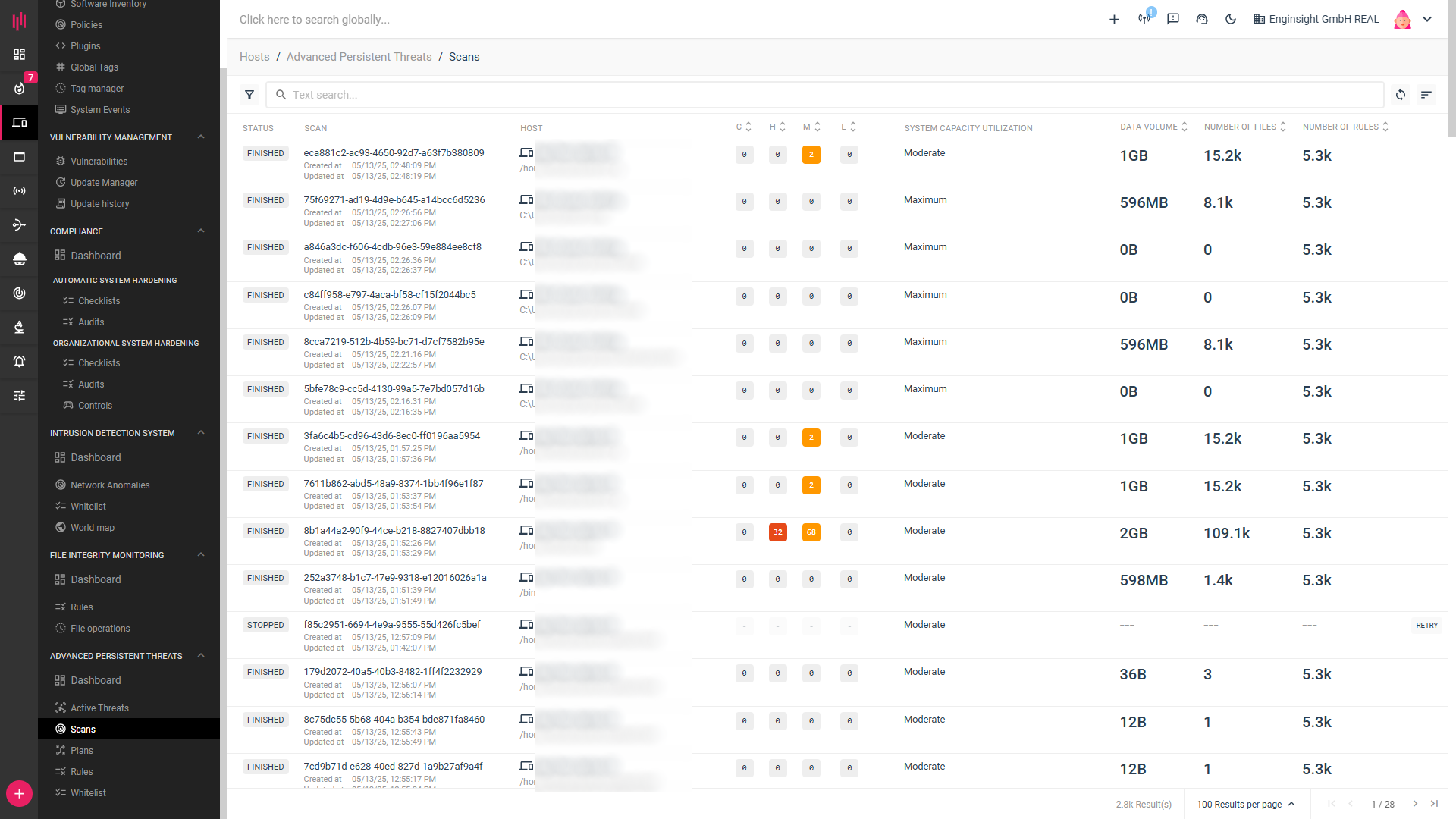Click the refresh scans icon
The image size is (1456, 819).
pyautogui.click(x=1401, y=95)
